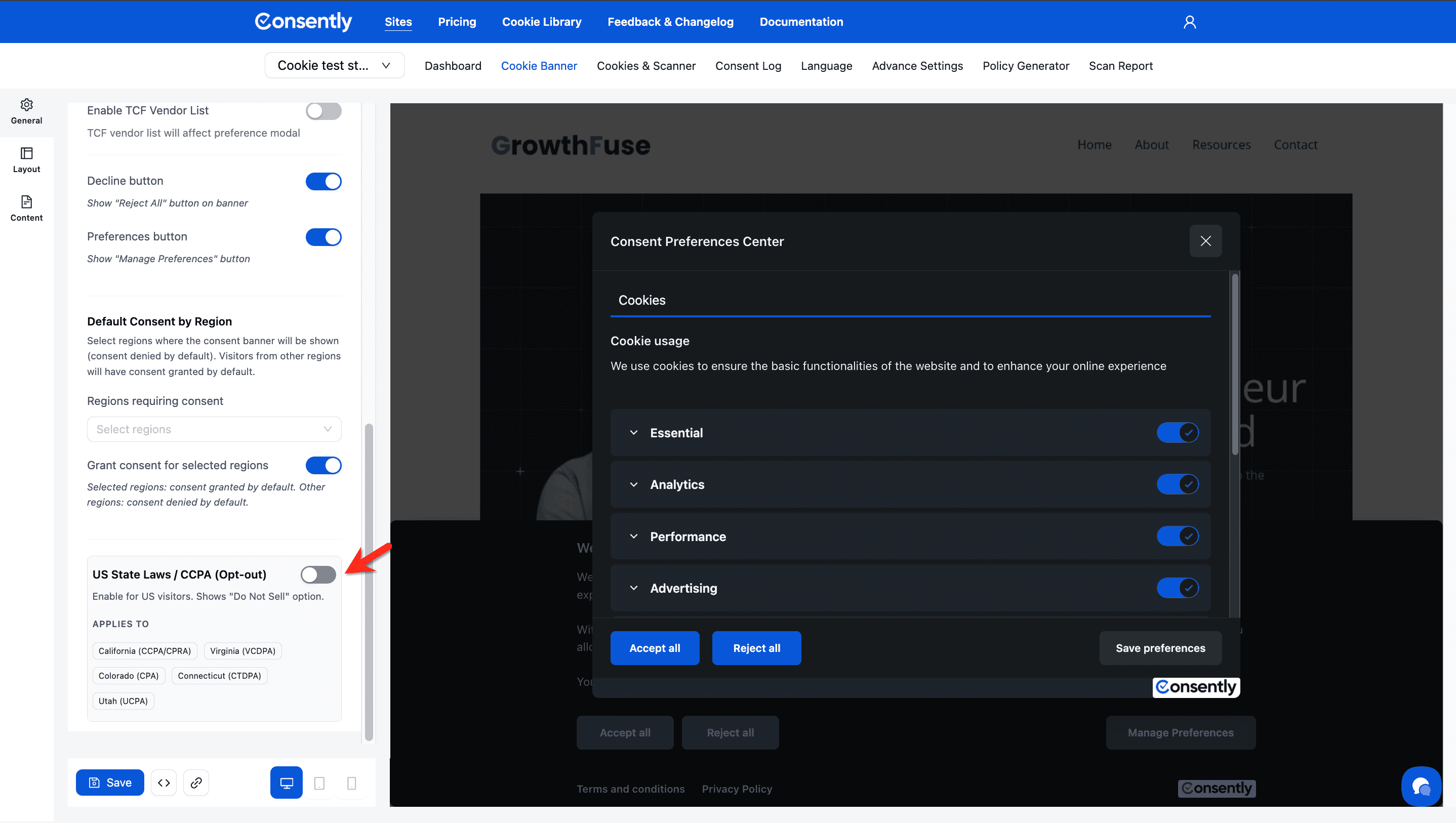Switch to tablet preview mode

(x=319, y=783)
